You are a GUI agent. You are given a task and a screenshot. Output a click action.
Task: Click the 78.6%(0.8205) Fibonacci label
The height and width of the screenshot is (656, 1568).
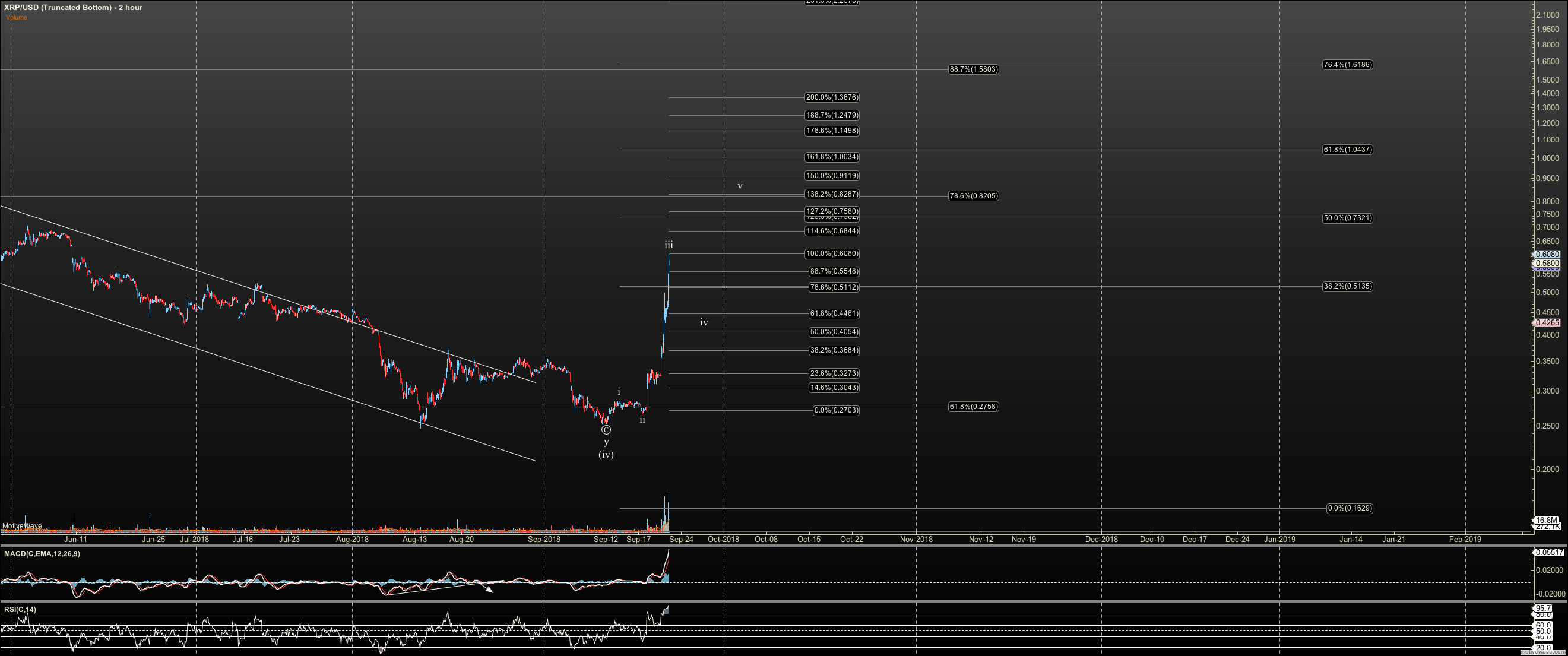[x=973, y=196]
